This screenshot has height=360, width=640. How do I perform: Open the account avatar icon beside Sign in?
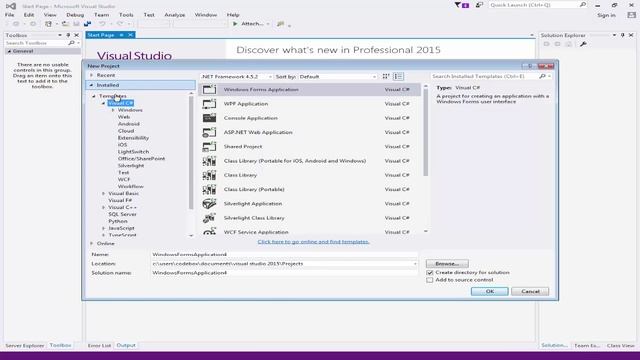631,15
